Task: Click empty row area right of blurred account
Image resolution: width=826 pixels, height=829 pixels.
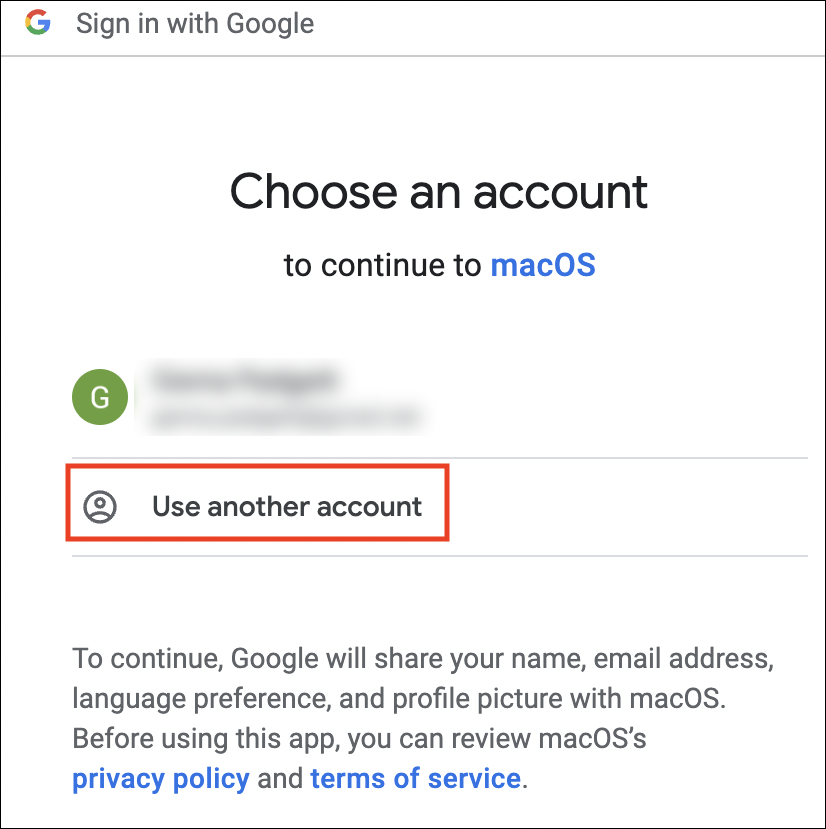Action: point(619,397)
